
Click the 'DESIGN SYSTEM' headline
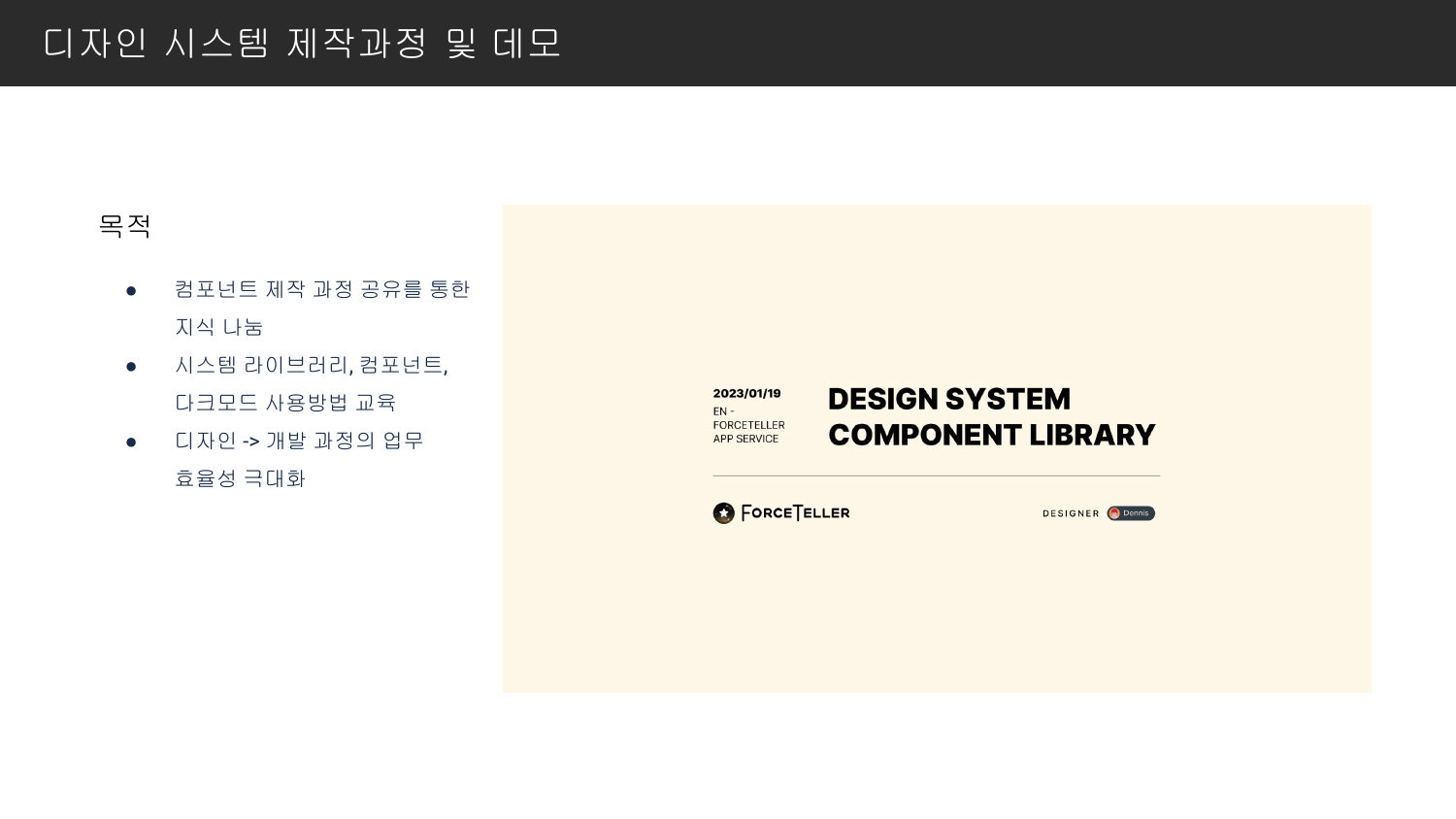pos(949,399)
